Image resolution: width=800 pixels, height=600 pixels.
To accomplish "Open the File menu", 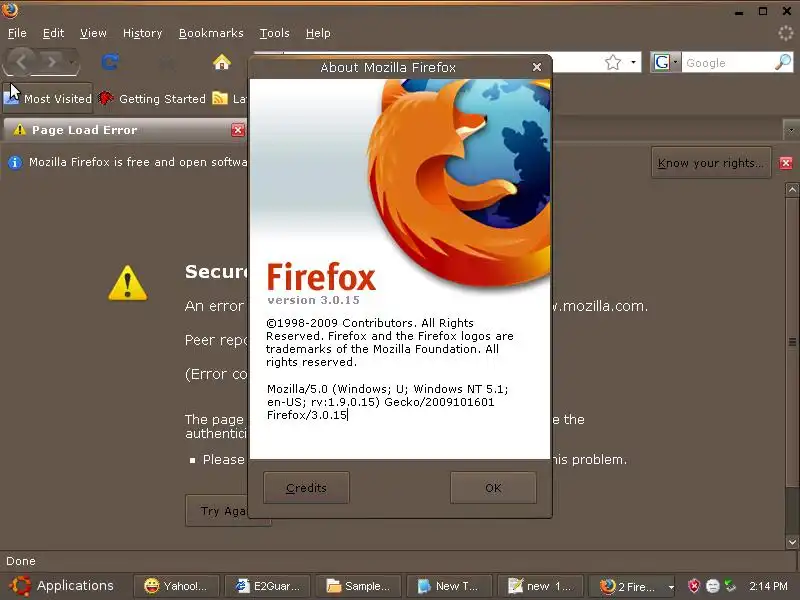I will [x=17, y=33].
